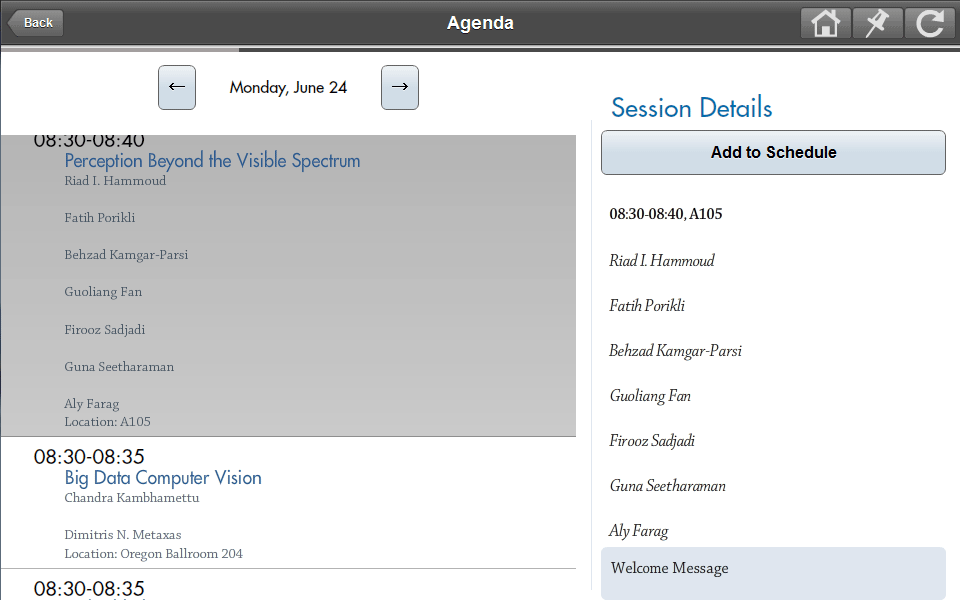Select the Monday, June 24 date label
Screen dimensions: 960x600
[x=288, y=88]
